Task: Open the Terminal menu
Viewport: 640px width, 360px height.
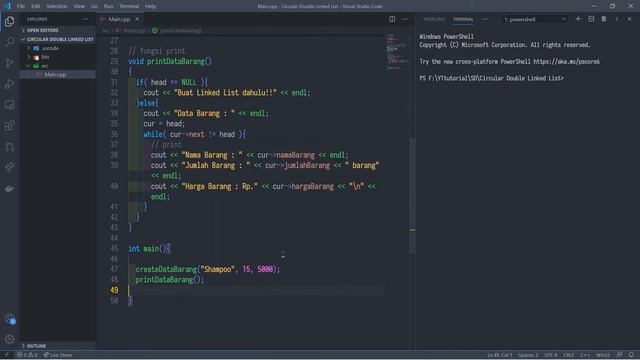Action: [129, 6]
